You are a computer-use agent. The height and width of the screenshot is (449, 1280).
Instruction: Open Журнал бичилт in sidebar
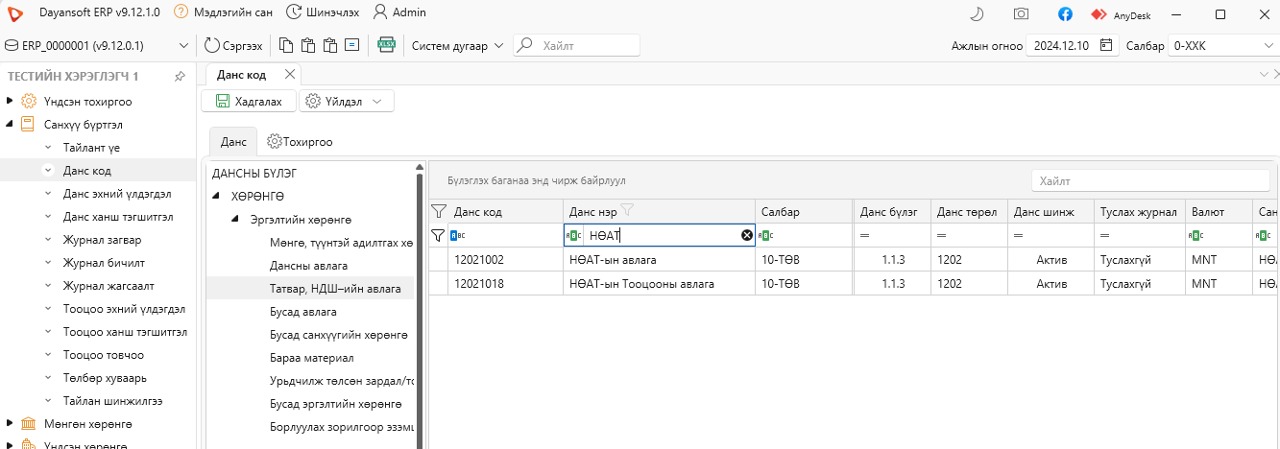(104, 262)
